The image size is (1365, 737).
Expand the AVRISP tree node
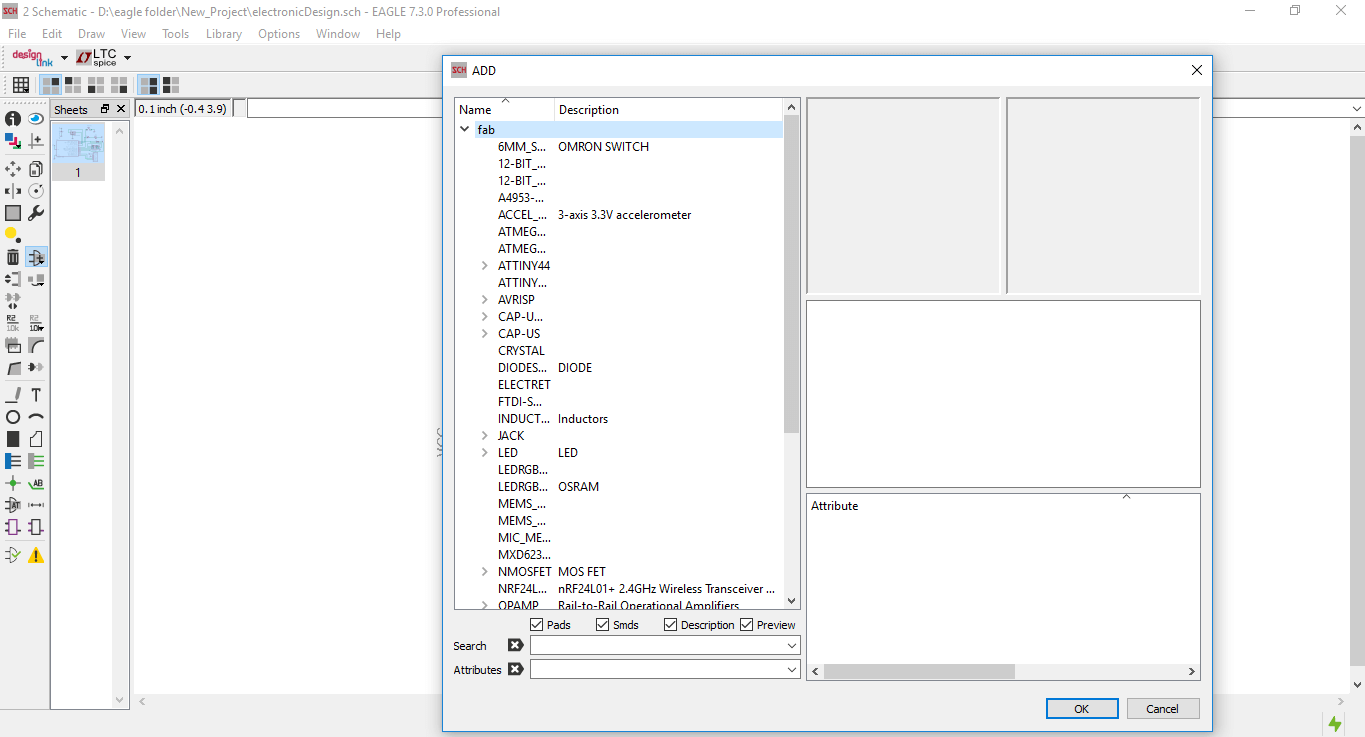point(485,299)
